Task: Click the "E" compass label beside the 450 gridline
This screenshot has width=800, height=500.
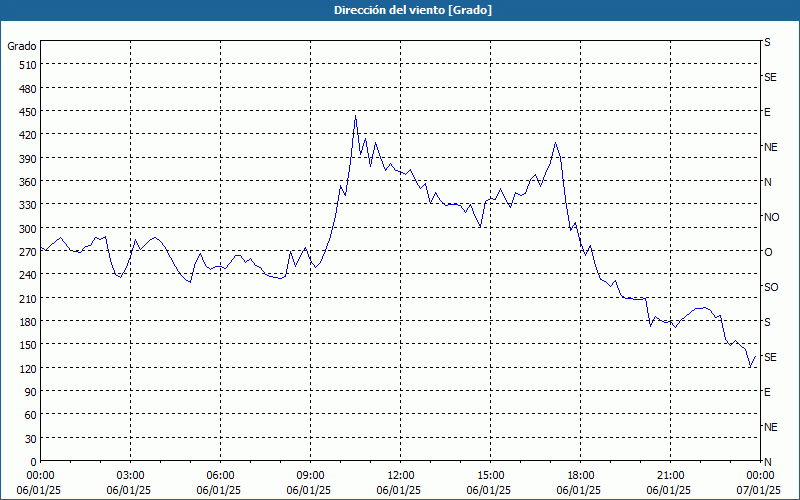Action: click(767, 112)
